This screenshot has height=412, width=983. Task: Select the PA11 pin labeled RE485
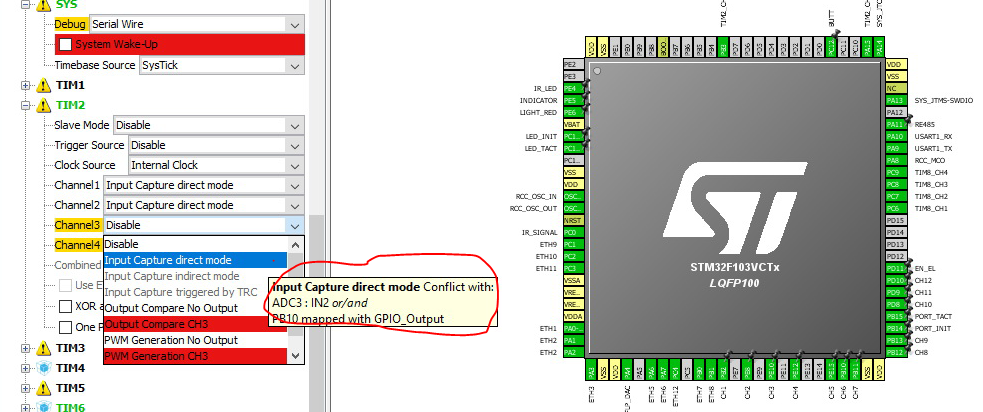pos(895,124)
